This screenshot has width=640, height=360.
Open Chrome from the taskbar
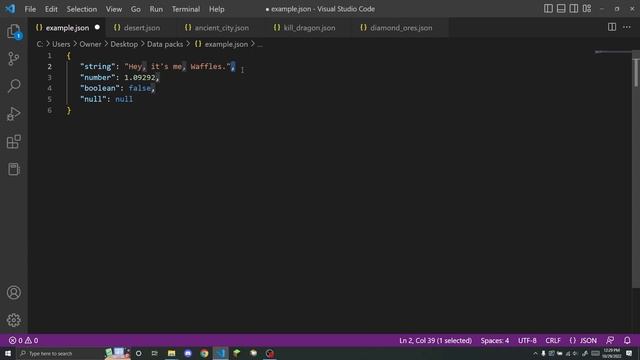pyautogui.click(x=204, y=353)
